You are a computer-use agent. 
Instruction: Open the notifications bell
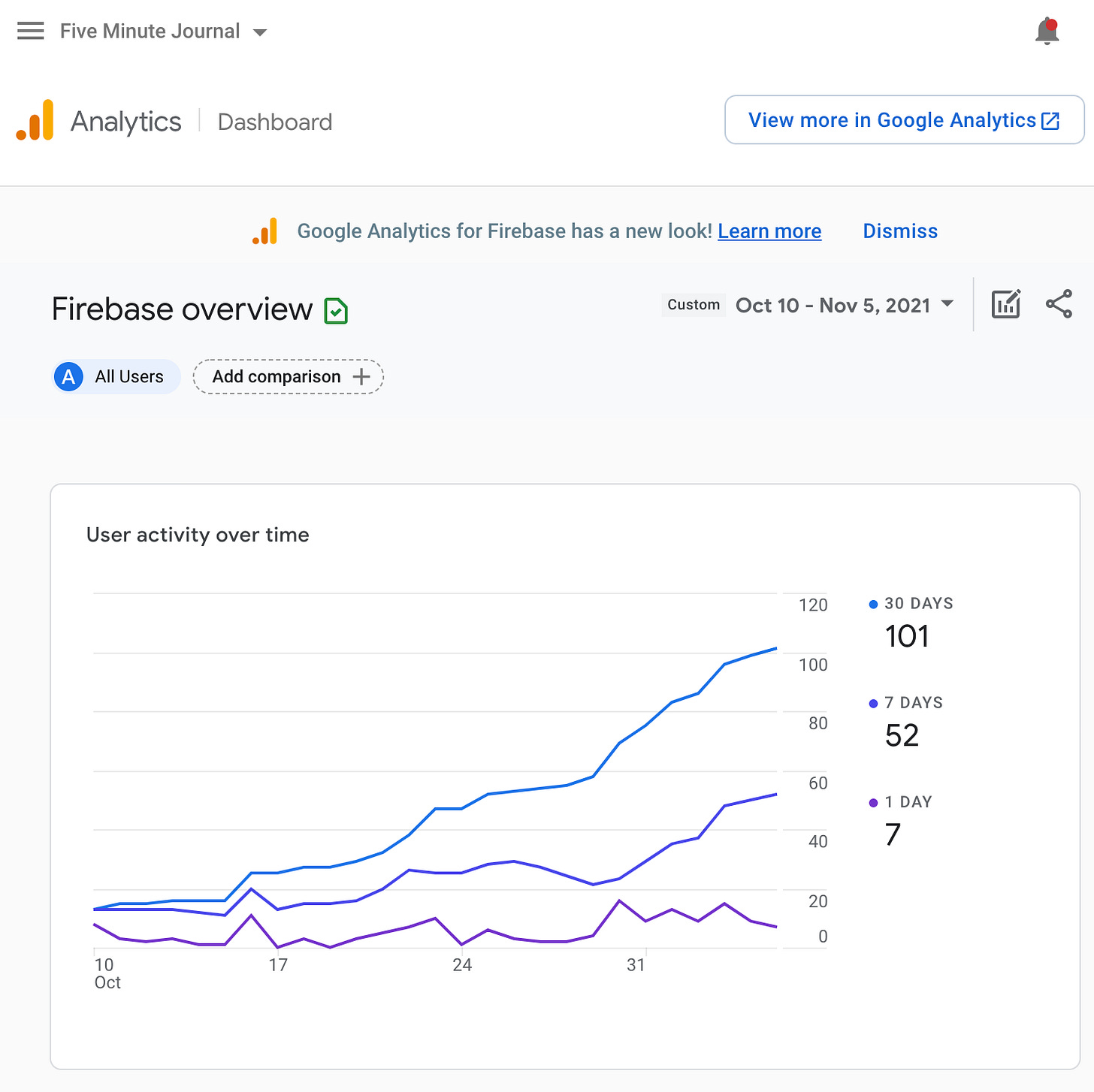(1047, 32)
